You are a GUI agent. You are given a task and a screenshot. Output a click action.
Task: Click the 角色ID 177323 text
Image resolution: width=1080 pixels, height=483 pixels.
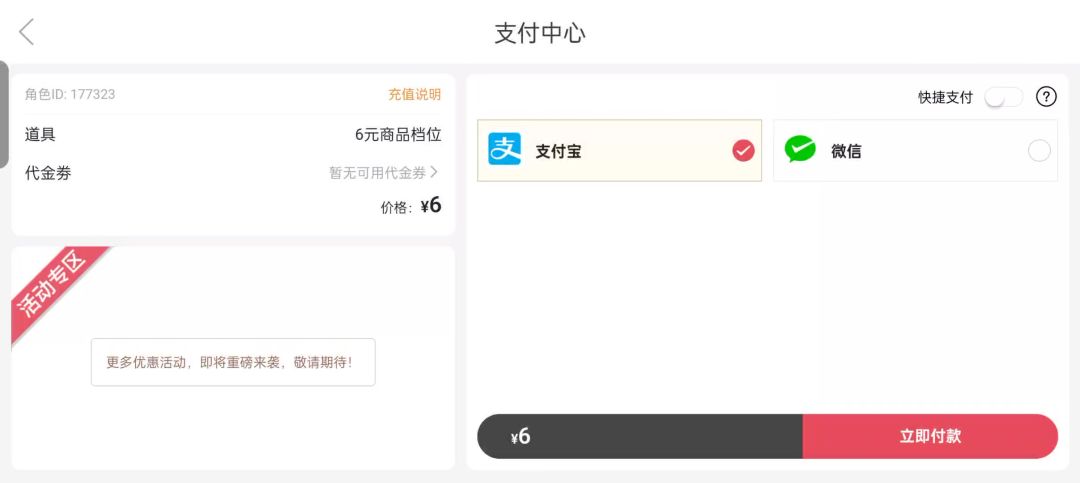pyautogui.click(x=70, y=94)
